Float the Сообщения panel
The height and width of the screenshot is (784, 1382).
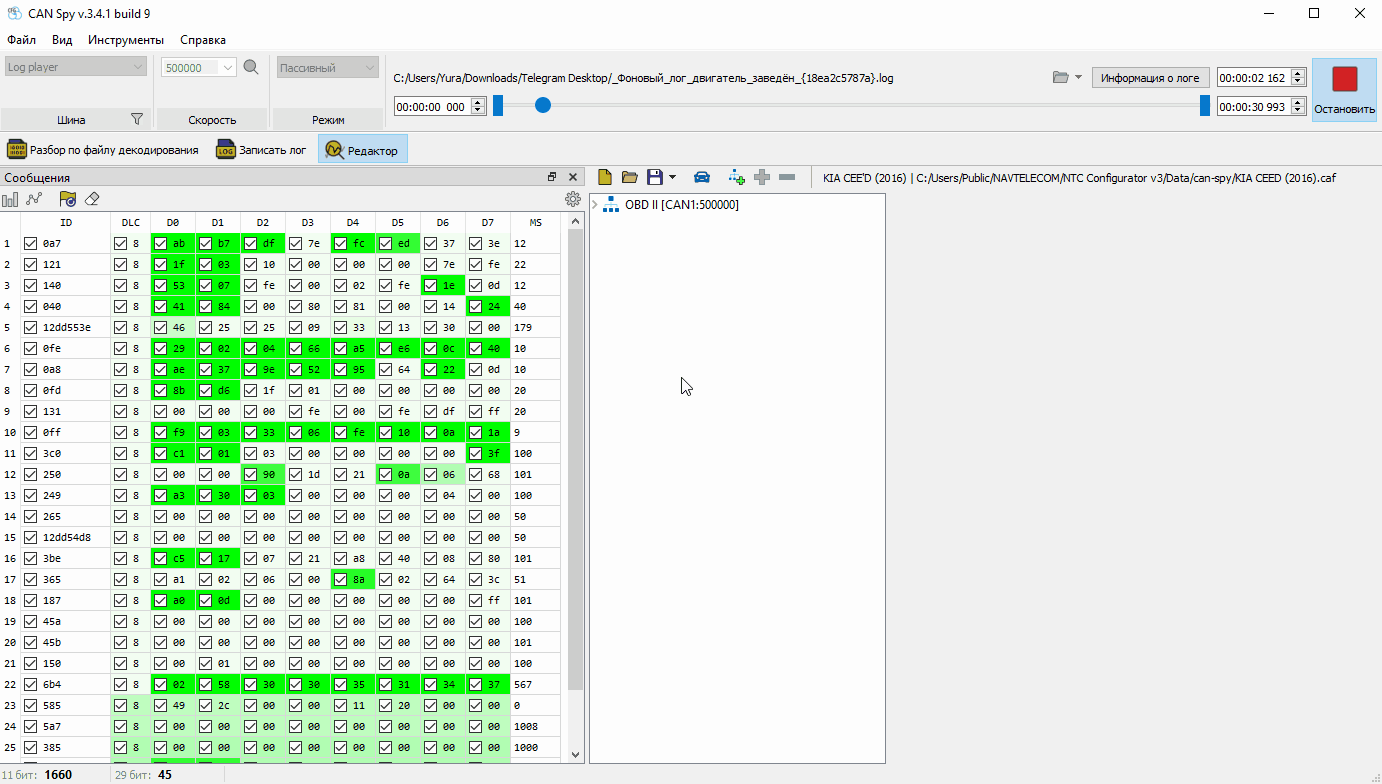click(x=552, y=177)
